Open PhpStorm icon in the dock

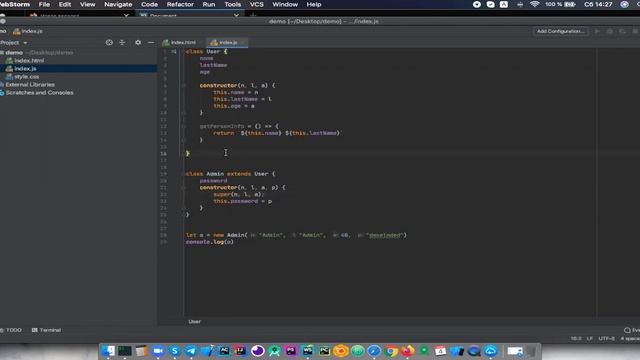(291, 351)
